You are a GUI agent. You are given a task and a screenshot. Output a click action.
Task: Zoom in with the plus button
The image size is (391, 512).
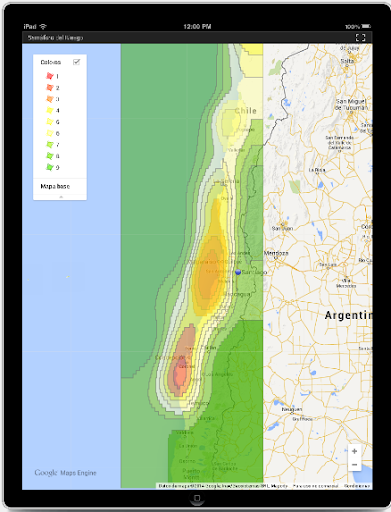pyautogui.click(x=354, y=451)
